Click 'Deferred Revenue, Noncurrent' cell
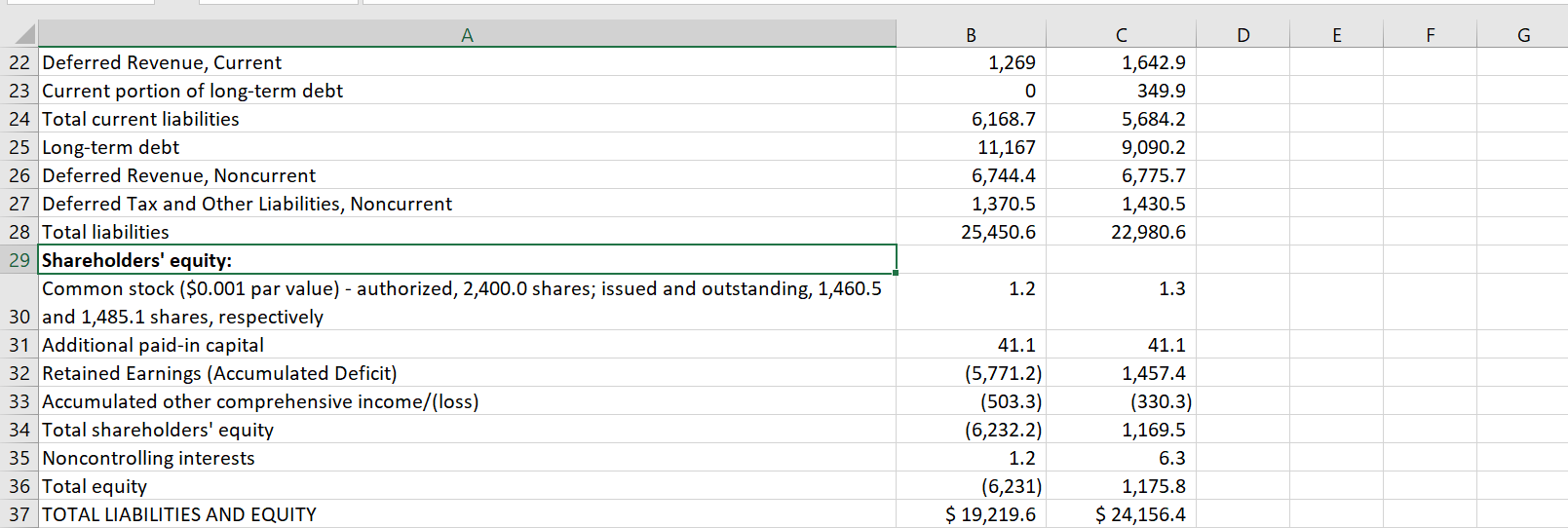The width and height of the screenshot is (1568, 528). [467, 175]
